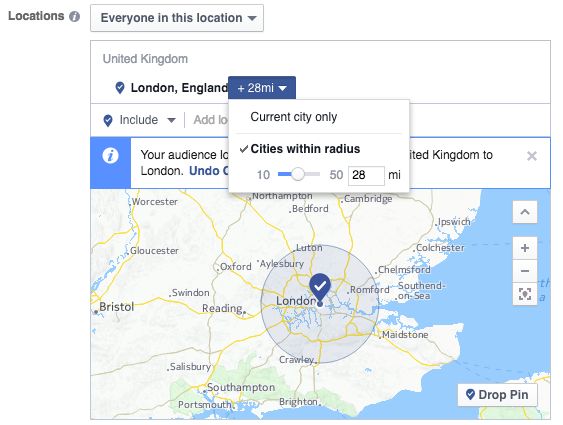Viewport: 563px width, 425px height.
Task: Click the blue info icon in the notification banner
Action: [110, 156]
